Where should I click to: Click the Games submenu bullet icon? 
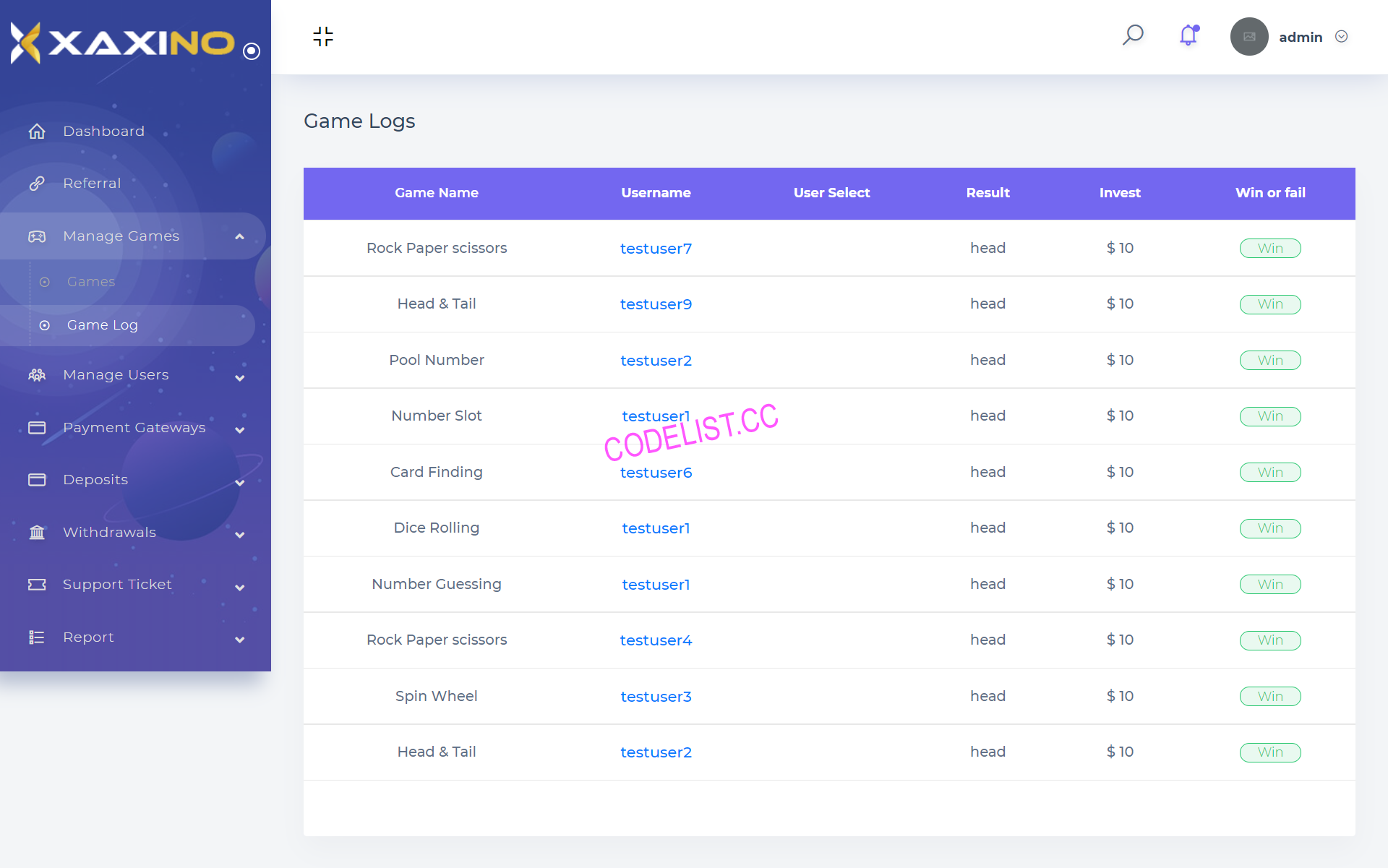[45, 282]
